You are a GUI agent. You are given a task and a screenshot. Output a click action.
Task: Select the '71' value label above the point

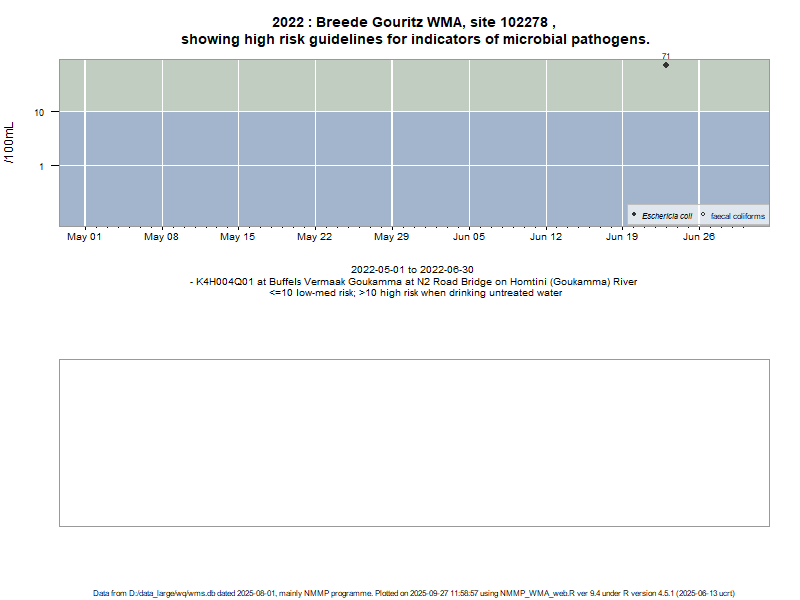[x=666, y=56]
